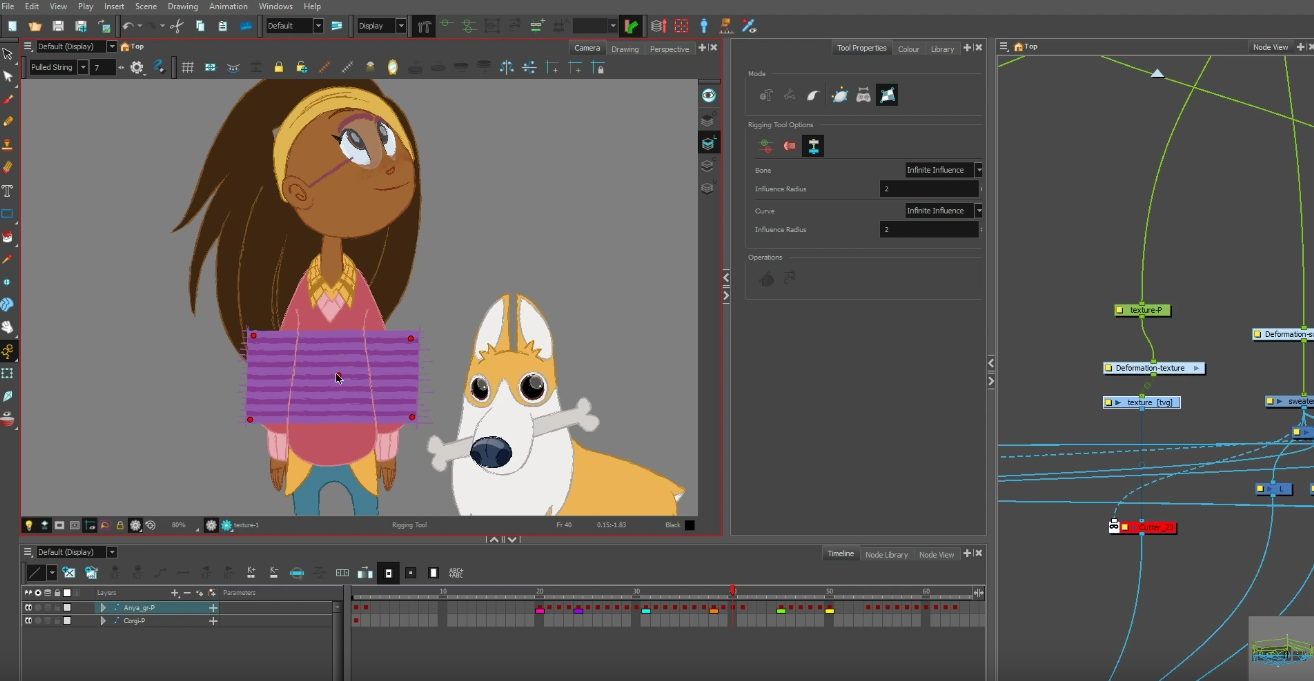Image resolution: width=1314 pixels, height=681 pixels.
Task: Select the Hand tool in left toolbar
Action: click(x=9, y=327)
